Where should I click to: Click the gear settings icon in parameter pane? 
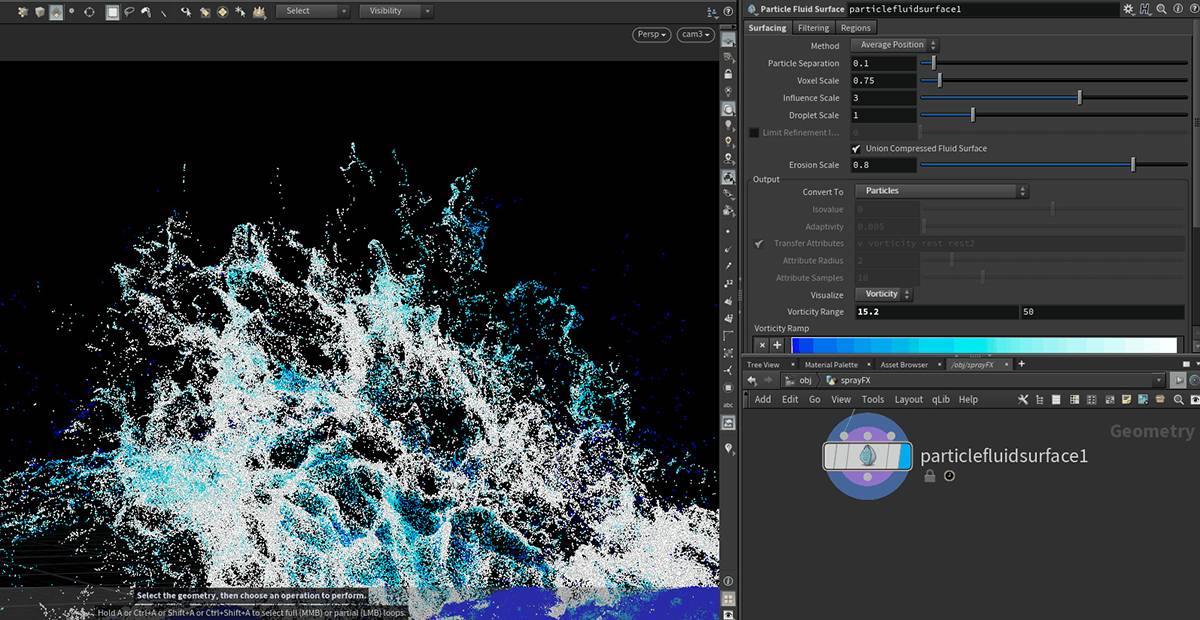point(1129,9)
